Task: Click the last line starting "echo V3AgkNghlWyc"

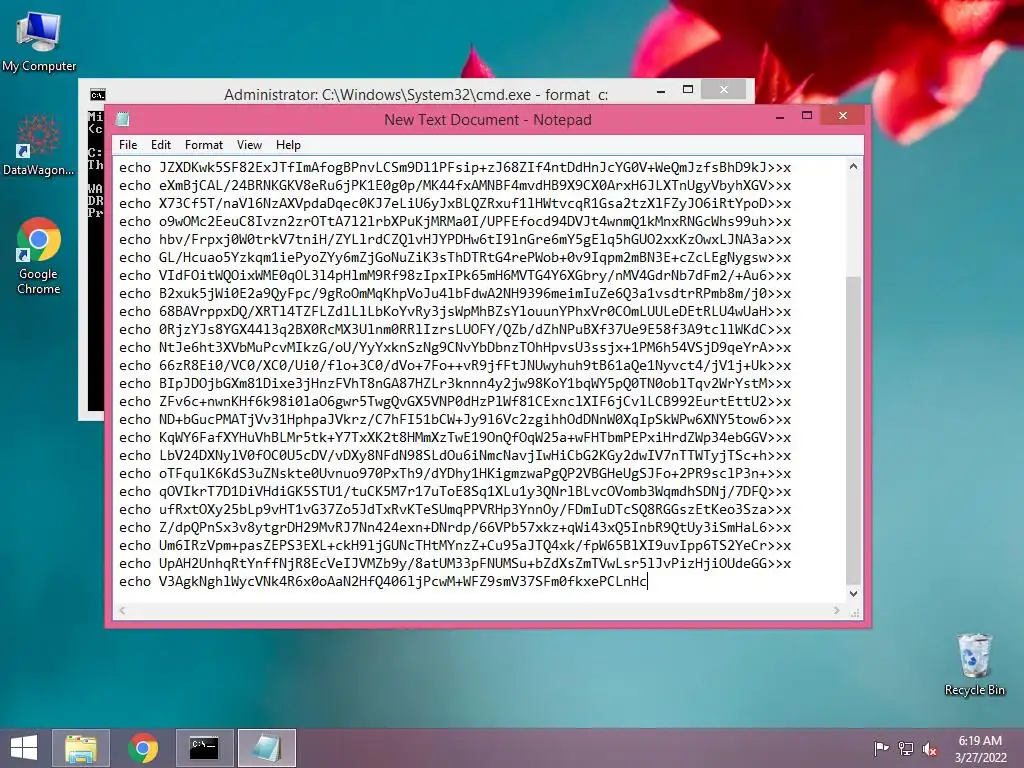Action: (x=383, y=582)
